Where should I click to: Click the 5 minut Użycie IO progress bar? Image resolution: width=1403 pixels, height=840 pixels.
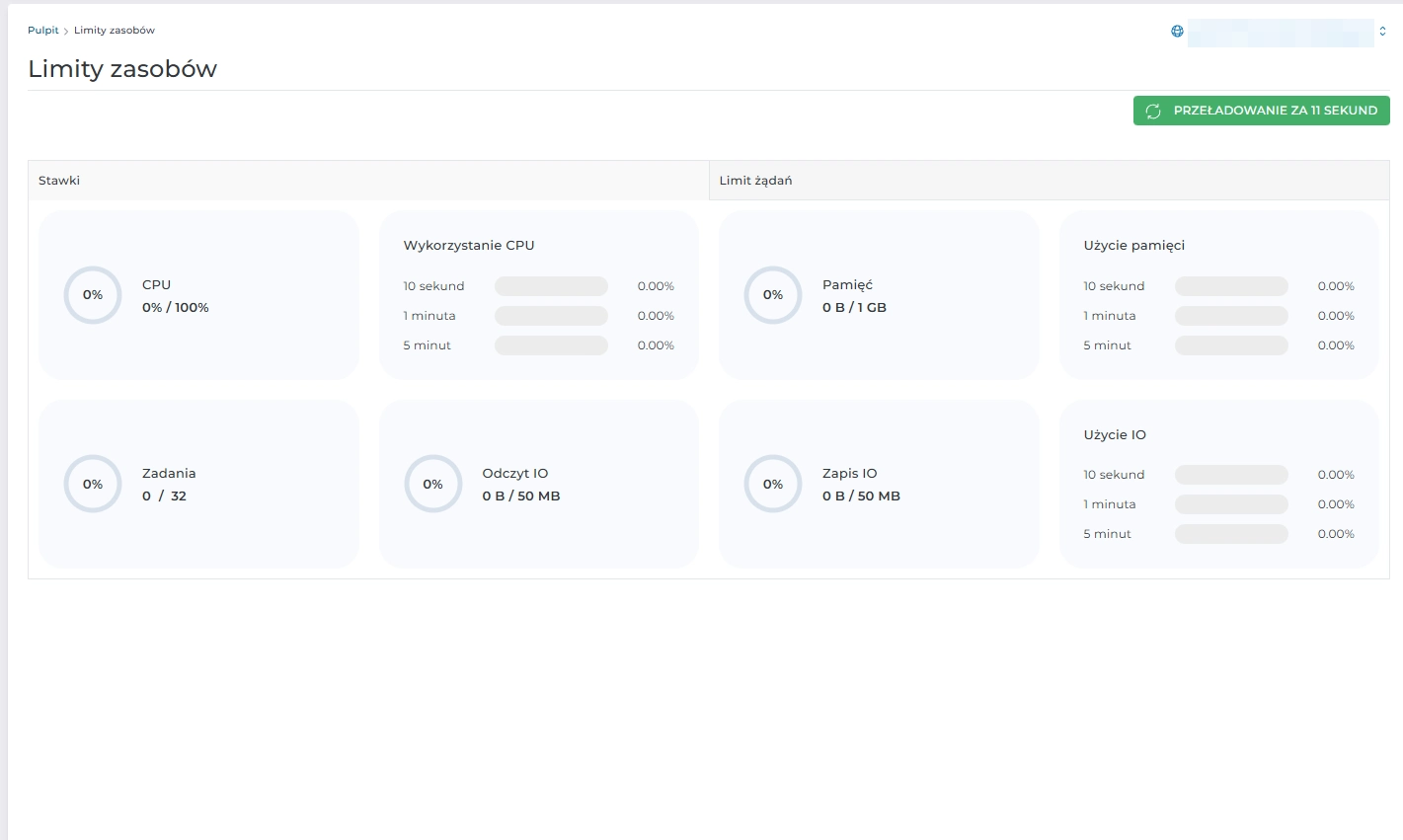(1230, 533)
